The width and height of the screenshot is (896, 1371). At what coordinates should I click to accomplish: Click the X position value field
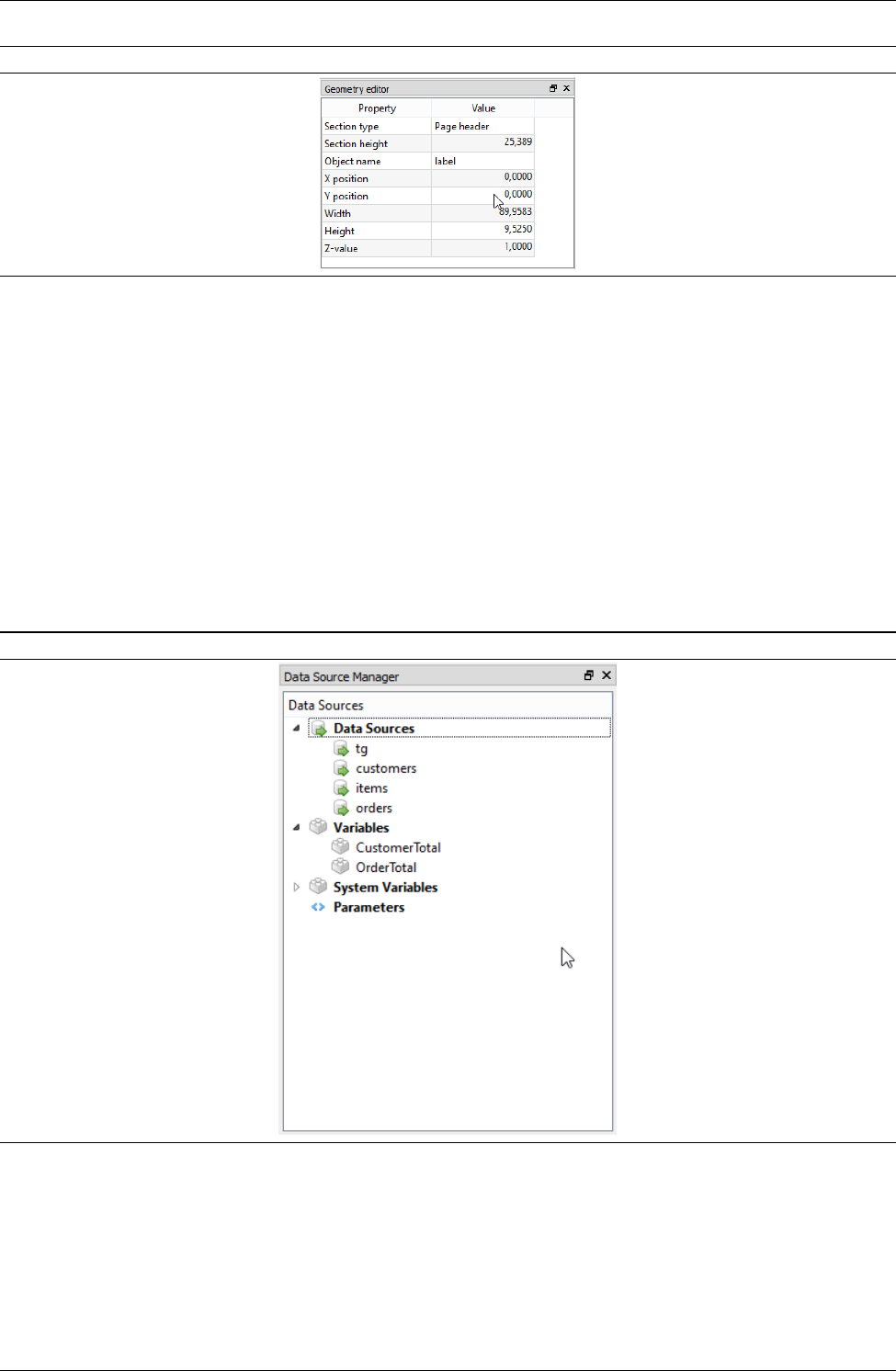click(483, 178)
